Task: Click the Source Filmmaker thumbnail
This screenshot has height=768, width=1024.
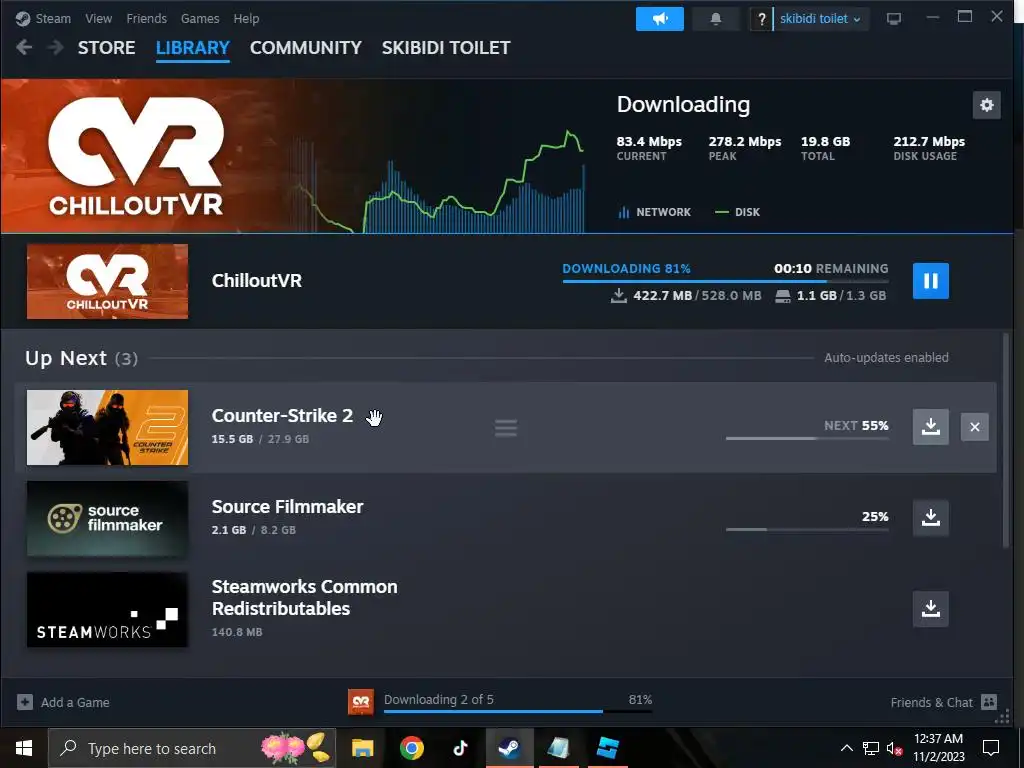Action: click(107, 519)
